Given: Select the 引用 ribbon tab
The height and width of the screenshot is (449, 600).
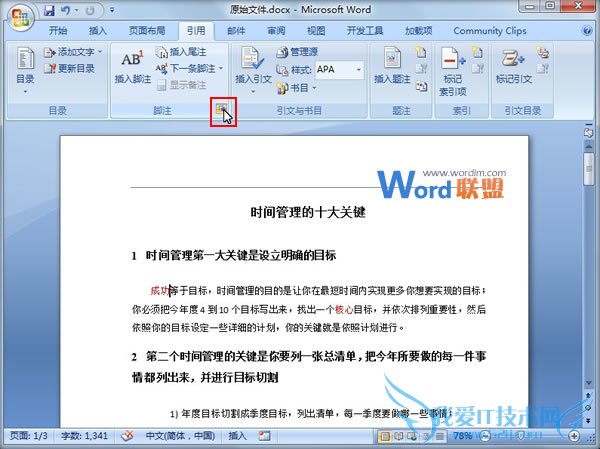Looking at the screenshot, I should pos(196,31).
